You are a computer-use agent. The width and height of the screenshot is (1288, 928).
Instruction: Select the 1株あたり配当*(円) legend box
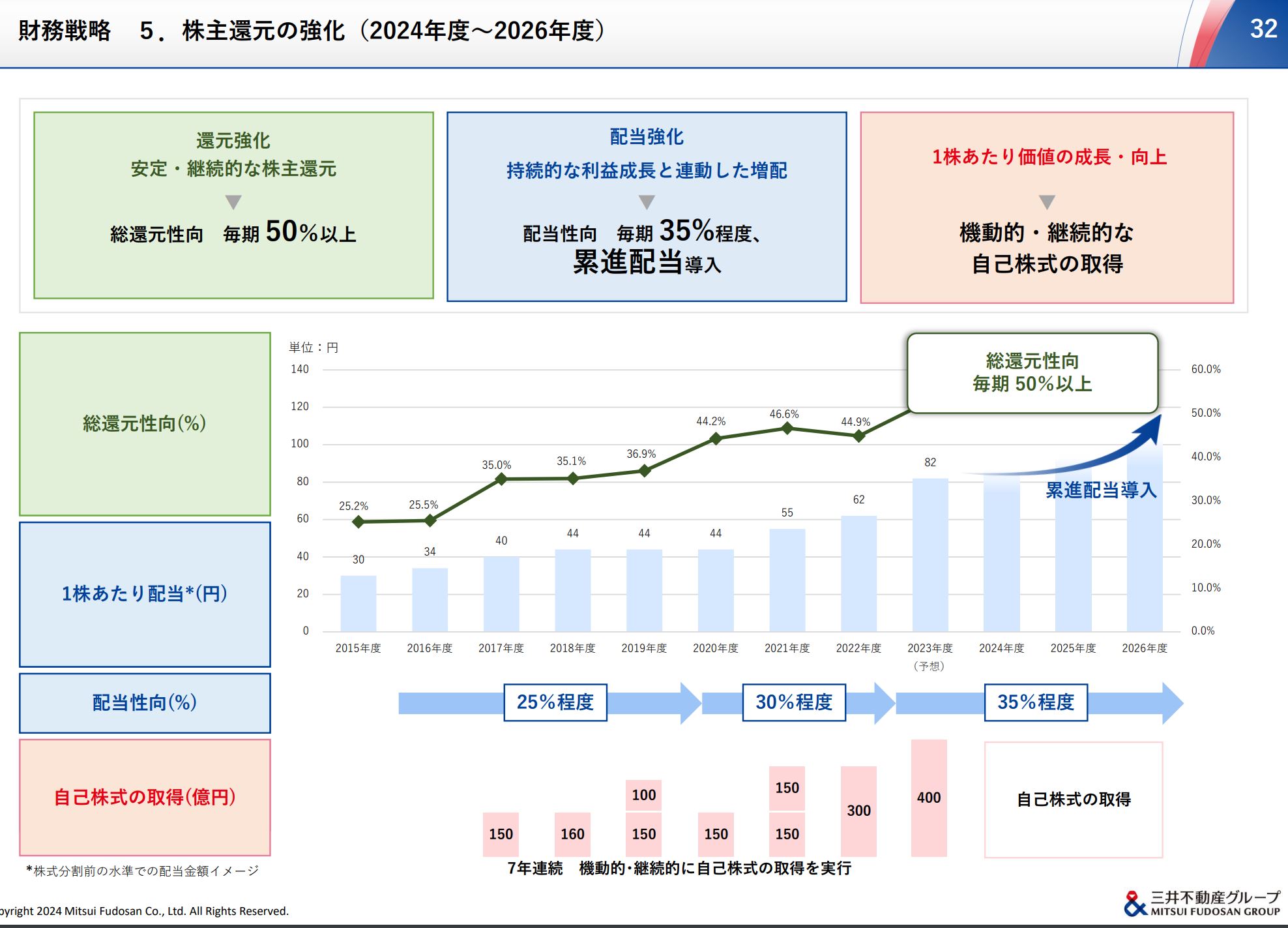tap(145, 594)
